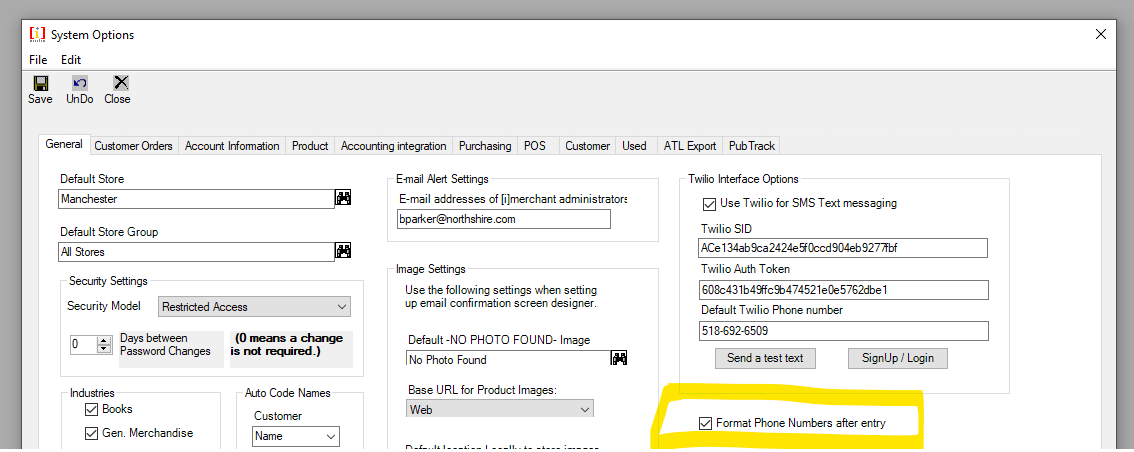Click the Default Twilio Phone number field
This screenshot has height=452, width=1134.
click(x=843, y=331)
